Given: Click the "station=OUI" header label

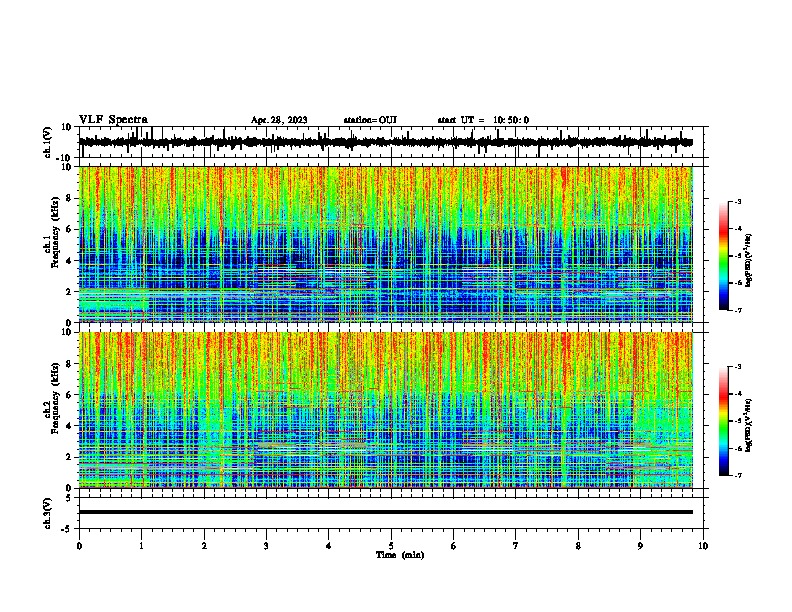Looking at the screenshot, I should 370,120.
